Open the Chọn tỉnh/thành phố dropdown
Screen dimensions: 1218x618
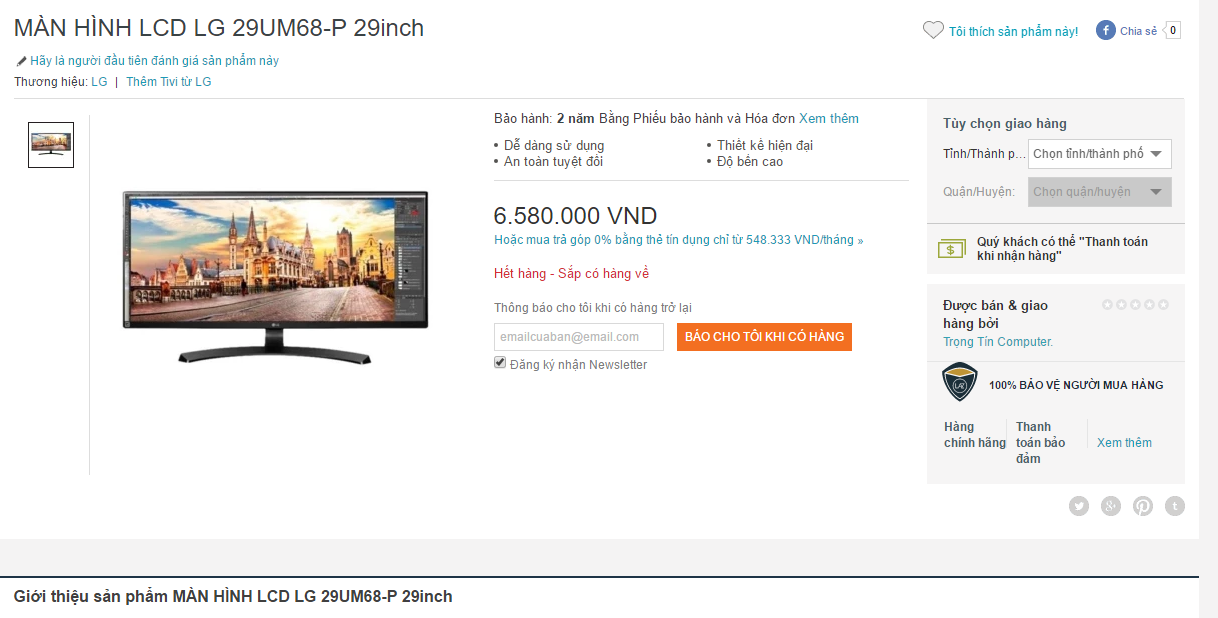click(x=1100, y=154)
